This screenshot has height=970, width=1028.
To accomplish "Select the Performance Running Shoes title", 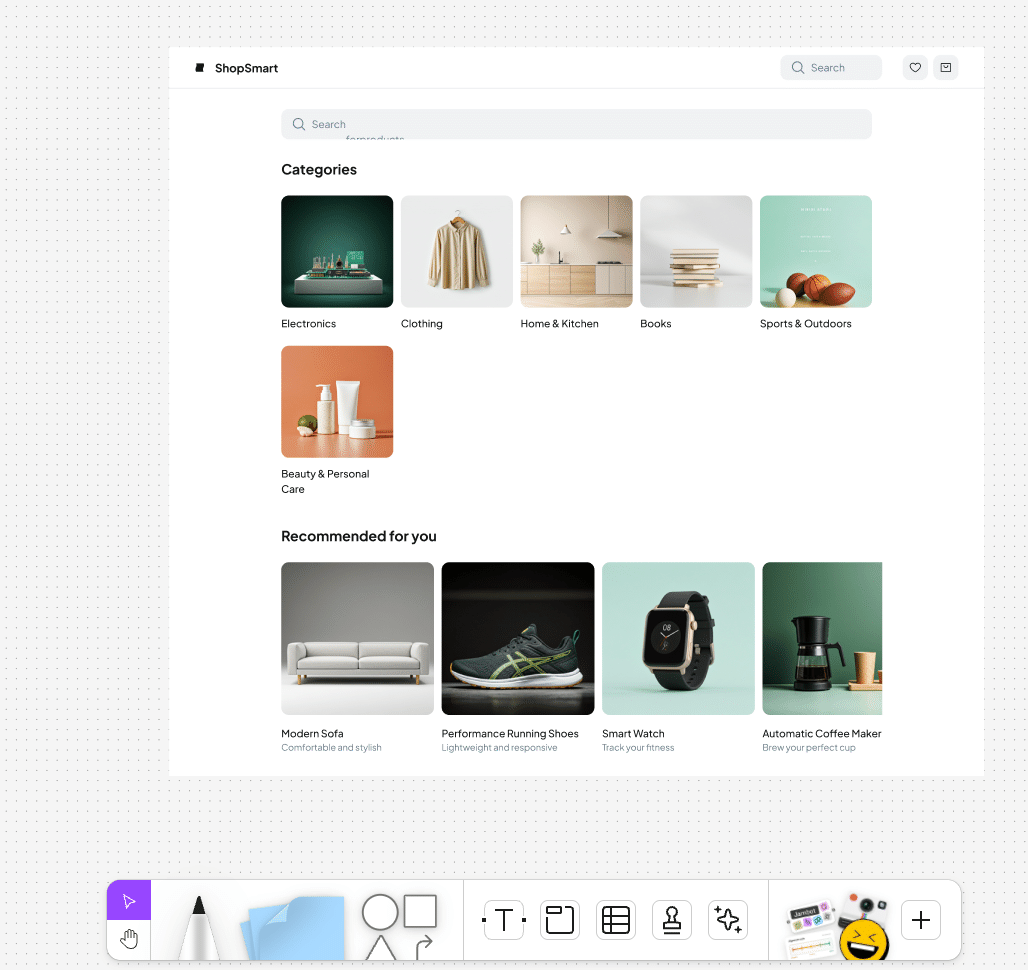I will [x=510, y=733].
